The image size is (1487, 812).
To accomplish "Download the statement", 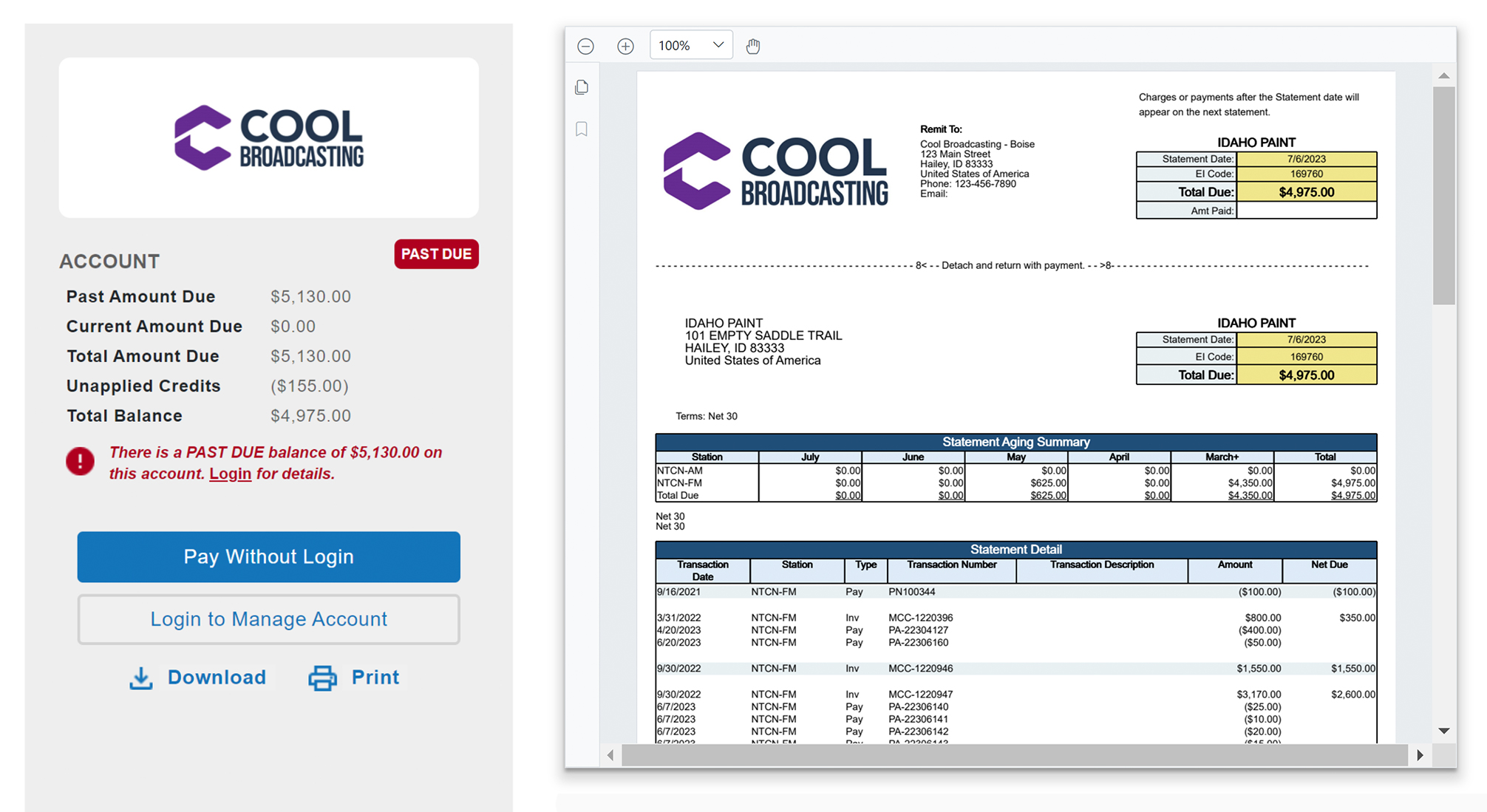I will point(217,677).
